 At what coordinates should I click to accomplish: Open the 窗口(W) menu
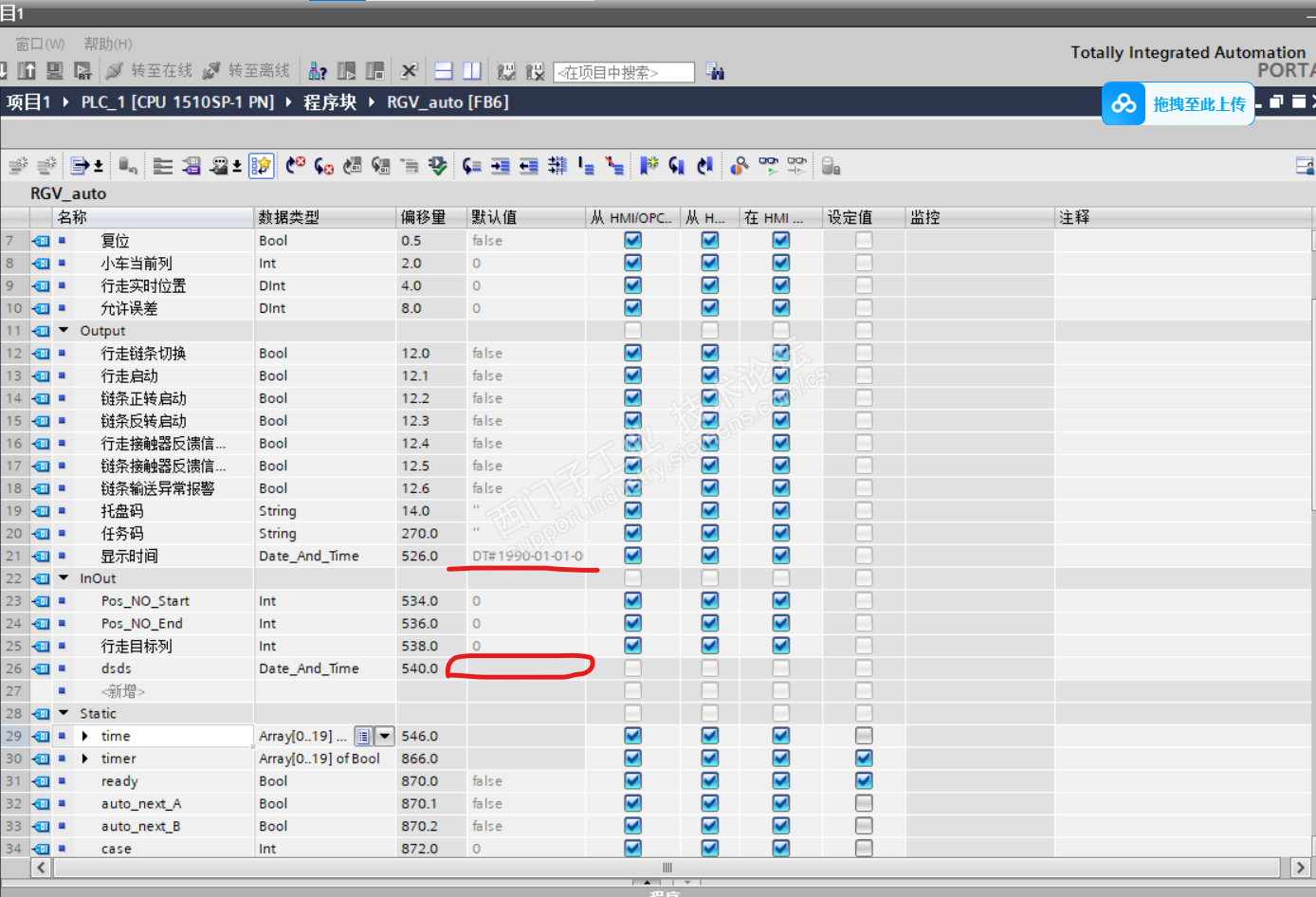click(41, 44)
